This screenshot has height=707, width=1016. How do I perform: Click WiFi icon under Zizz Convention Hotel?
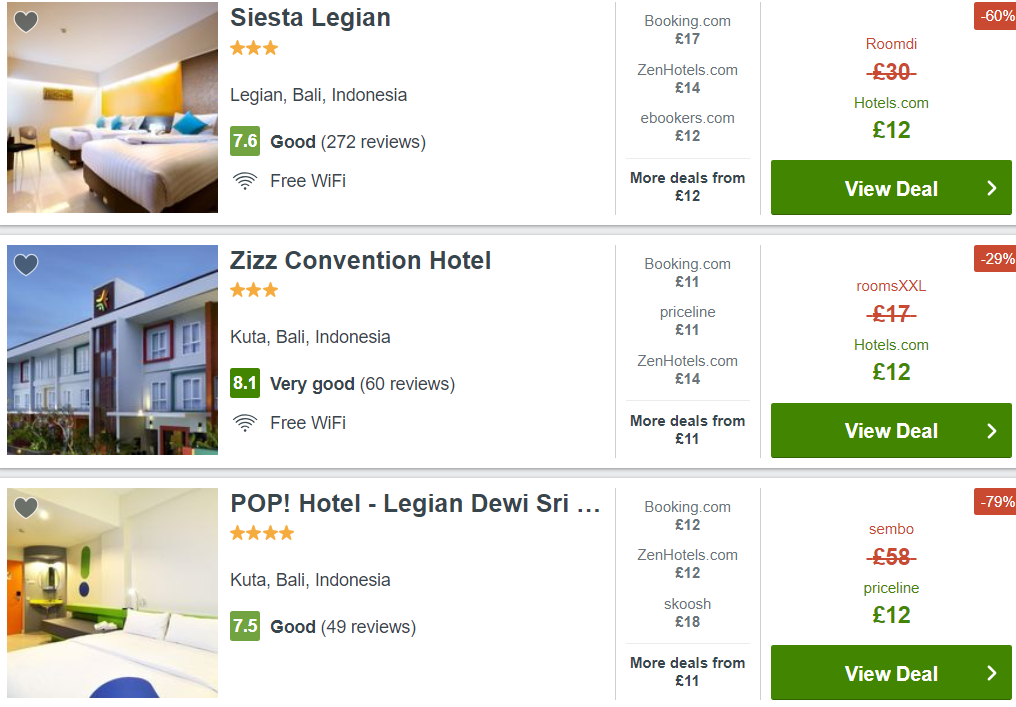(245, 423)
